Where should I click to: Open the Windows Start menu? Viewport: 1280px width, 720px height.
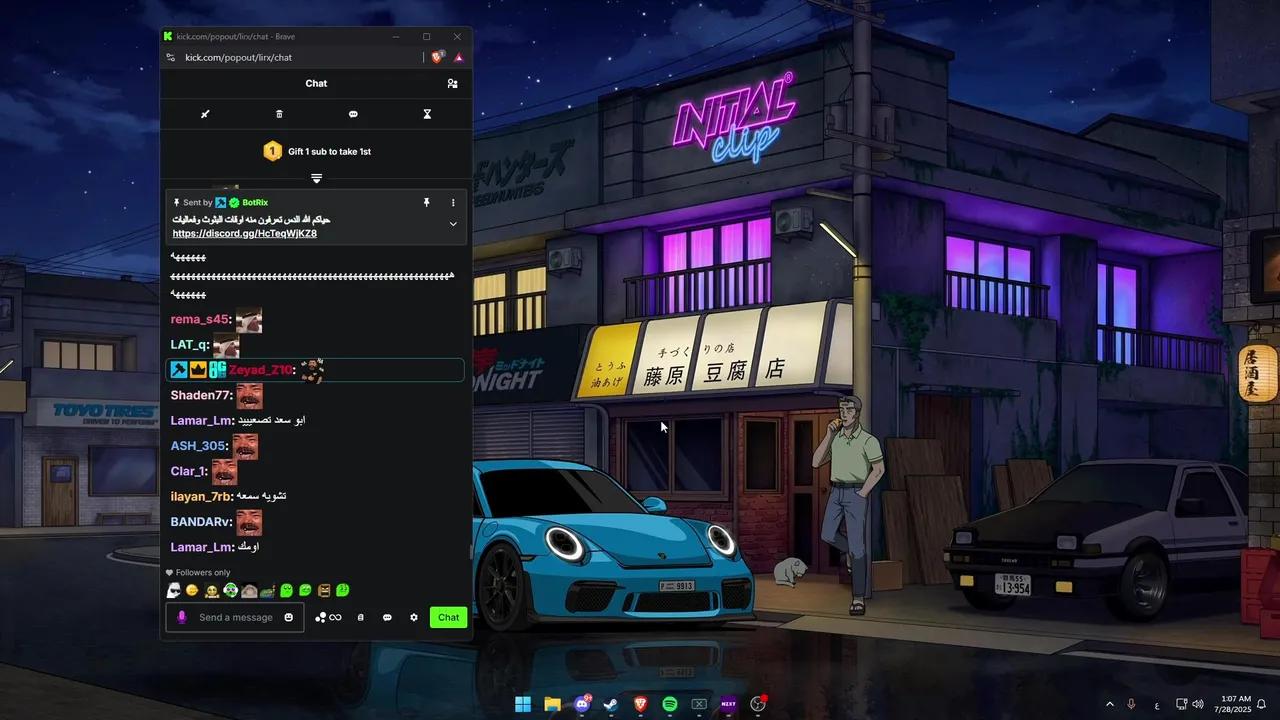pyautogui.click(x=523, y=704)
